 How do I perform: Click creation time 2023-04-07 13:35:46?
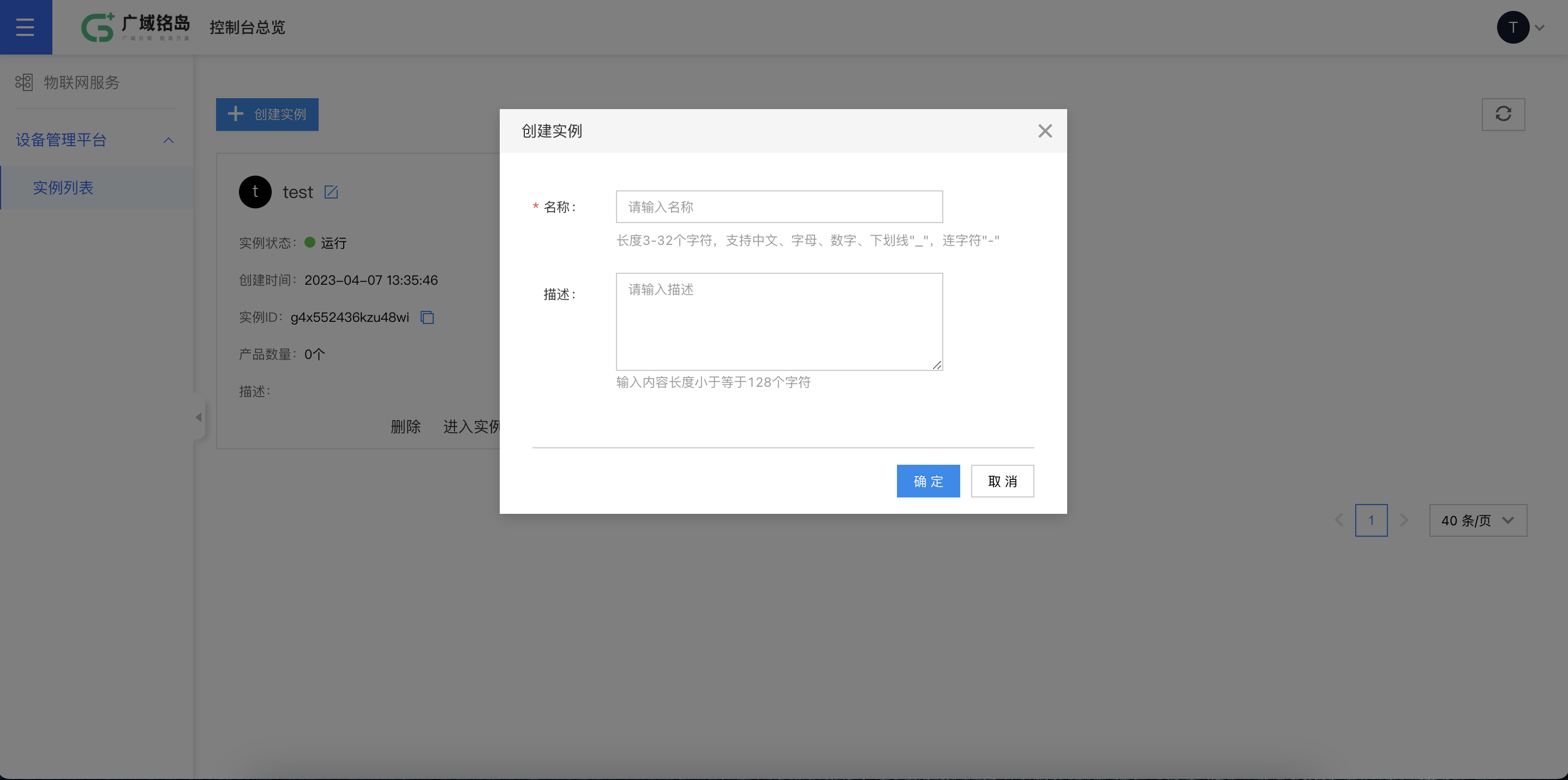(x=372, y=280)
